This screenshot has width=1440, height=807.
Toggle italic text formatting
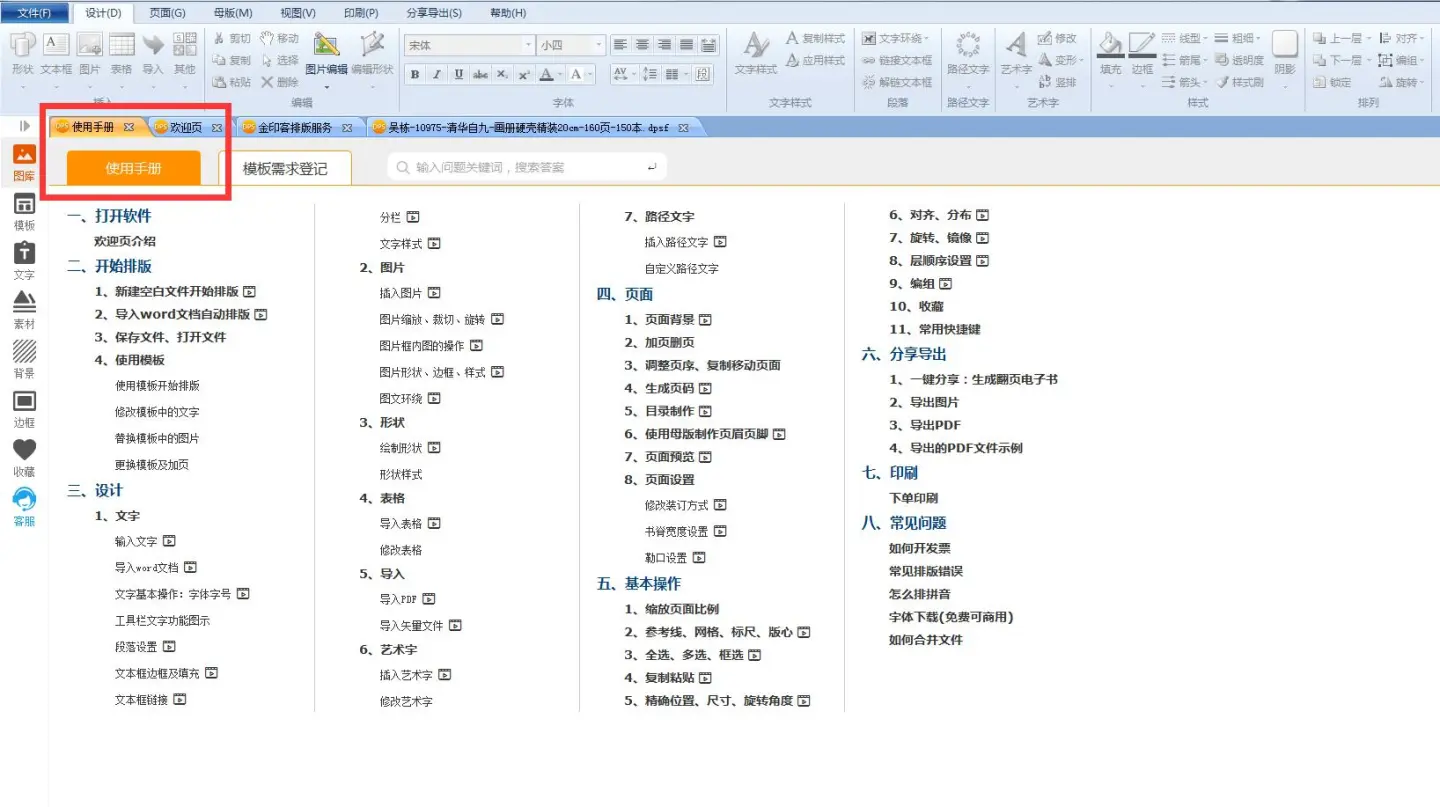click(x=437, y=75)
